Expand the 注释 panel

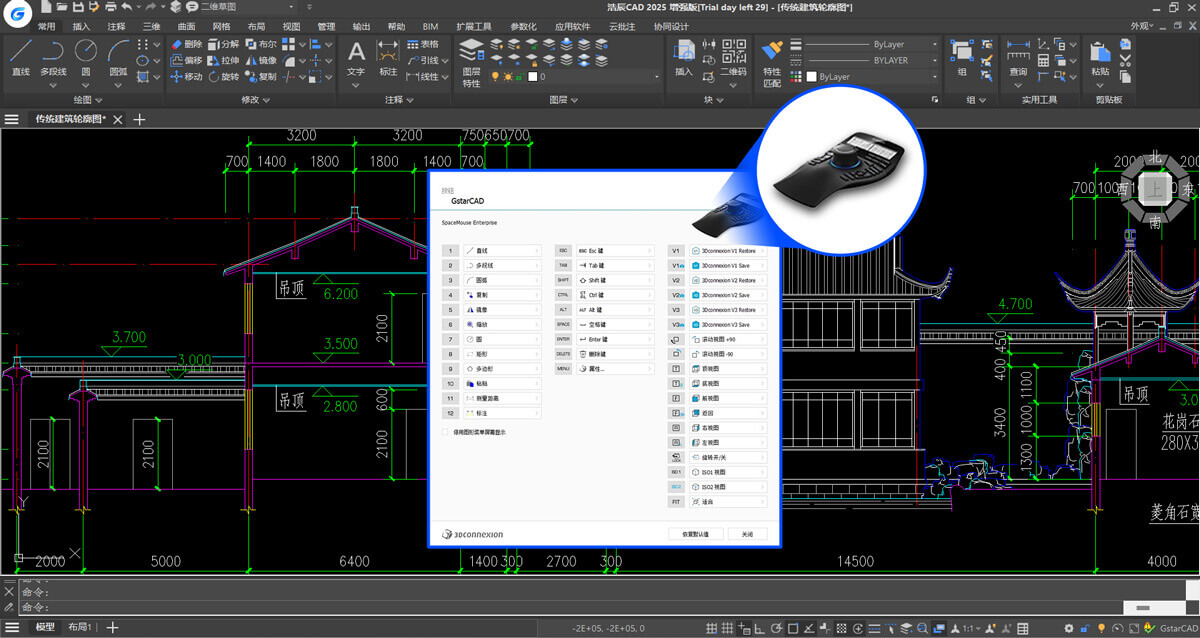(x=398, y=100)
